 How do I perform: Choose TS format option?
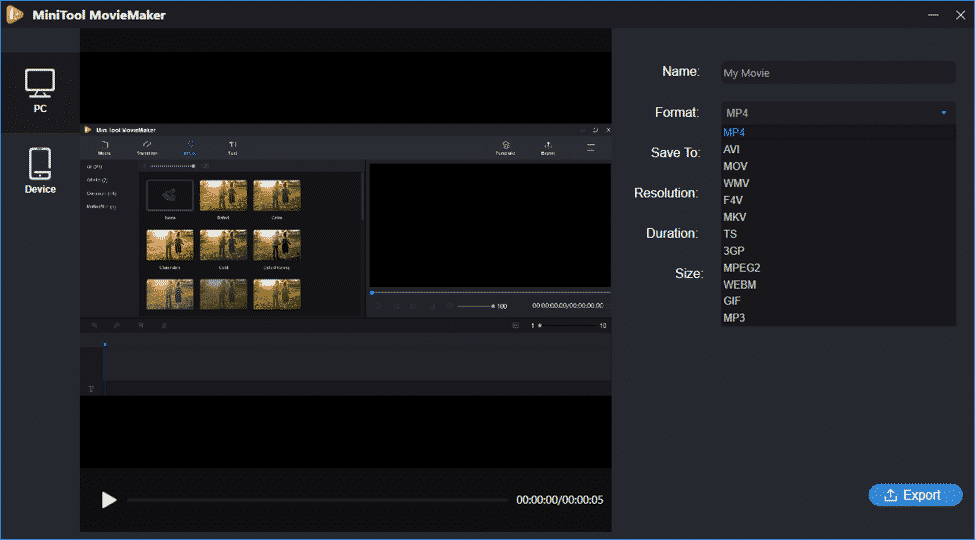838,234
